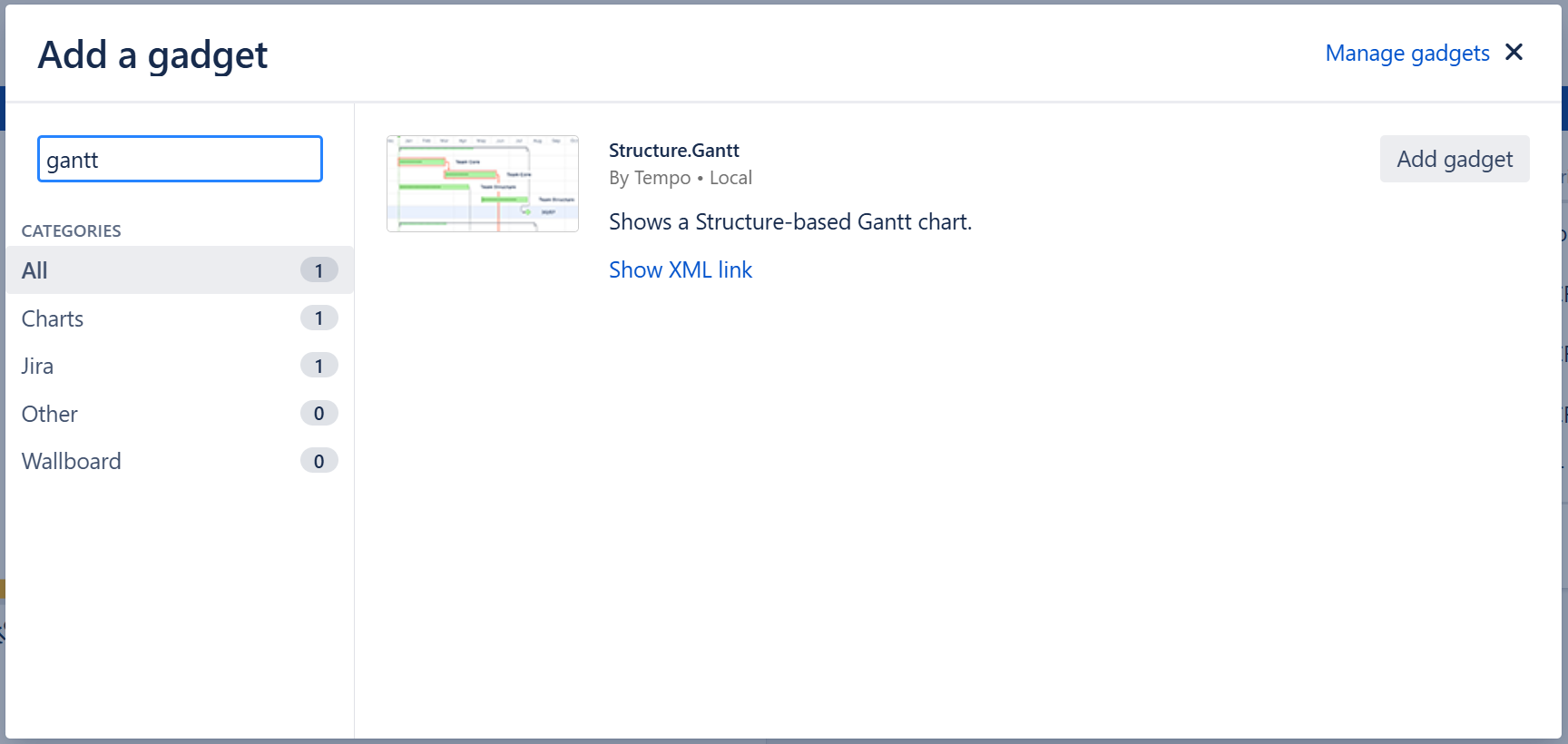Click the Structure.Gantt preview thumbnail
Viewport: 1568px width, 744px height.
[483, 183]
